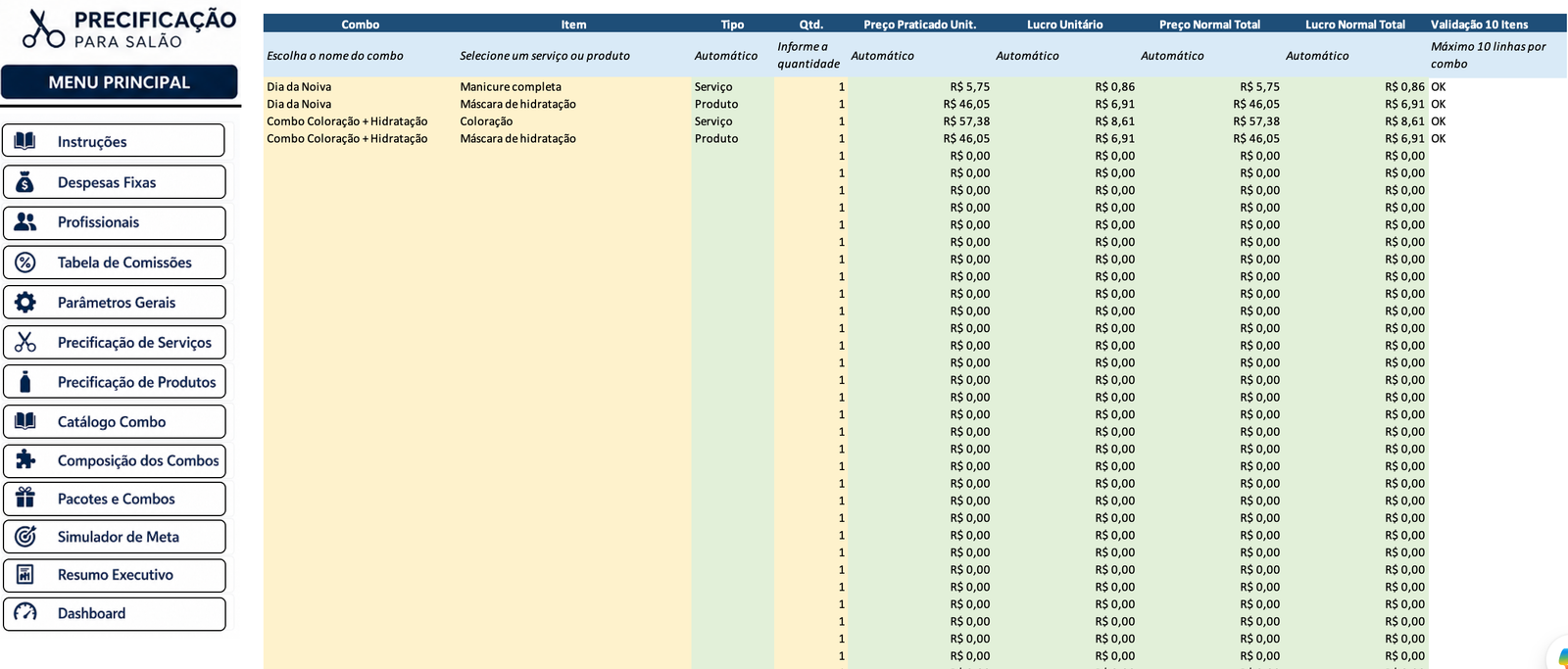Click Dia da Noiva in the Manicure completa row
Image resolution: width=1568 pixels, height=669 pixels.
[361, 87]
